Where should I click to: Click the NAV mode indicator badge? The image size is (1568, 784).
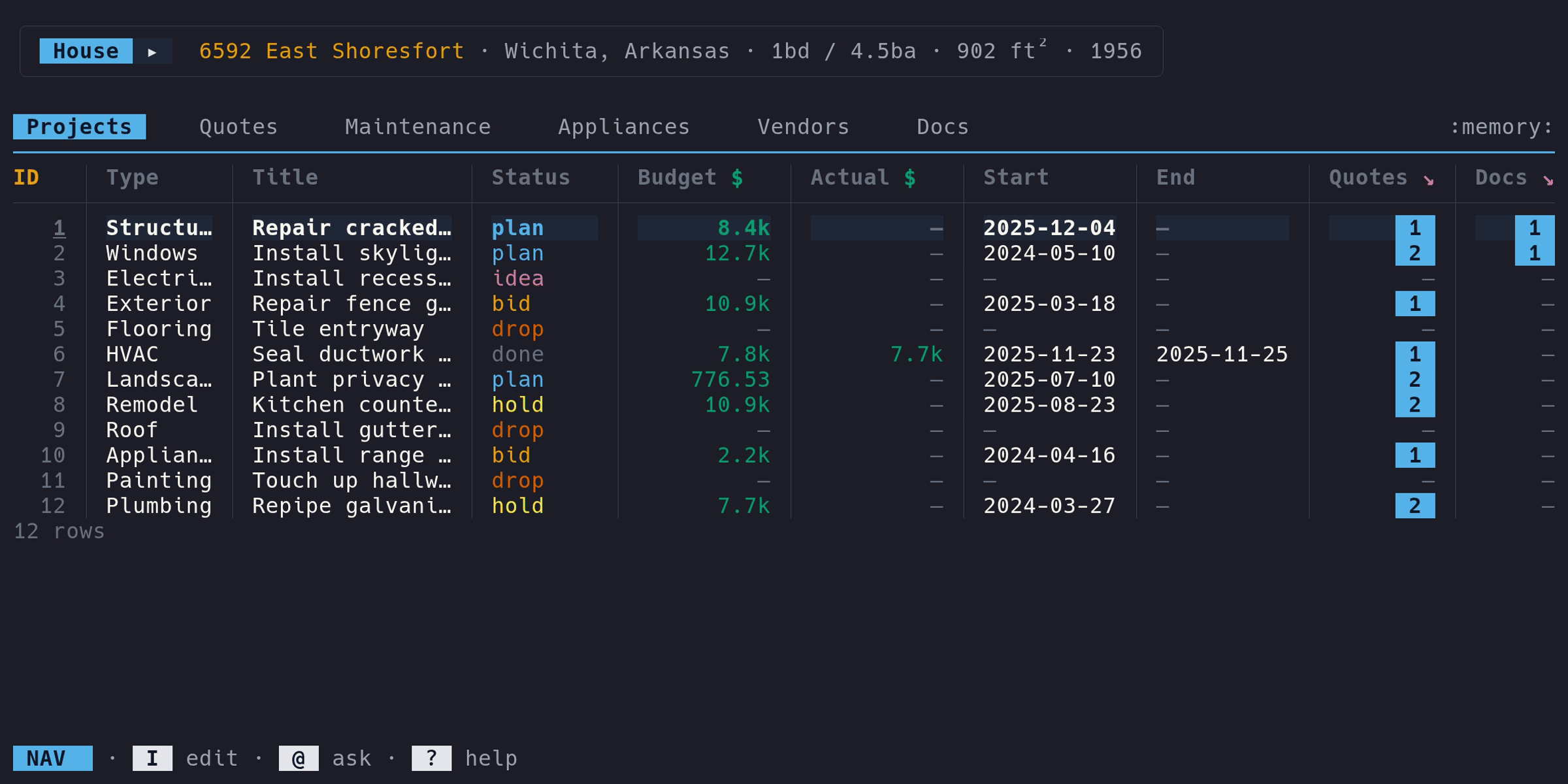tap(52, 758)
